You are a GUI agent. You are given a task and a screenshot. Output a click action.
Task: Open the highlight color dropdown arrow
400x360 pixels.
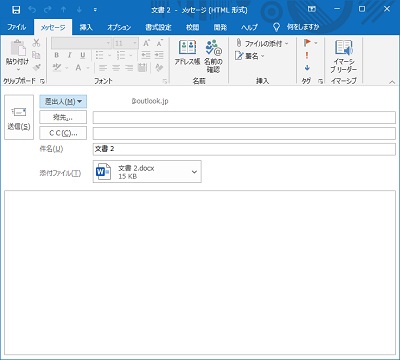(x=66, y=68)
